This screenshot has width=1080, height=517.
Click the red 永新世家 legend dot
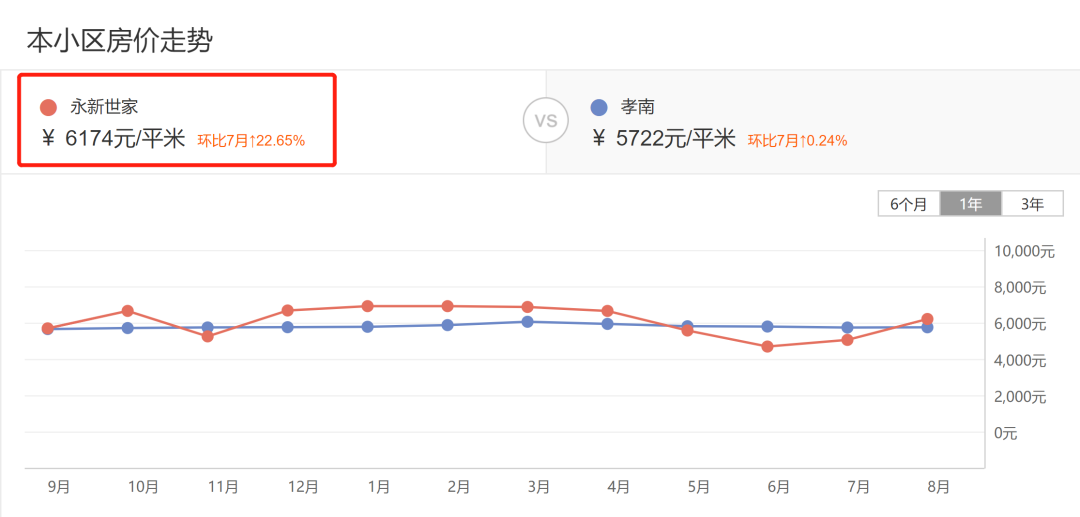(48, 108)
